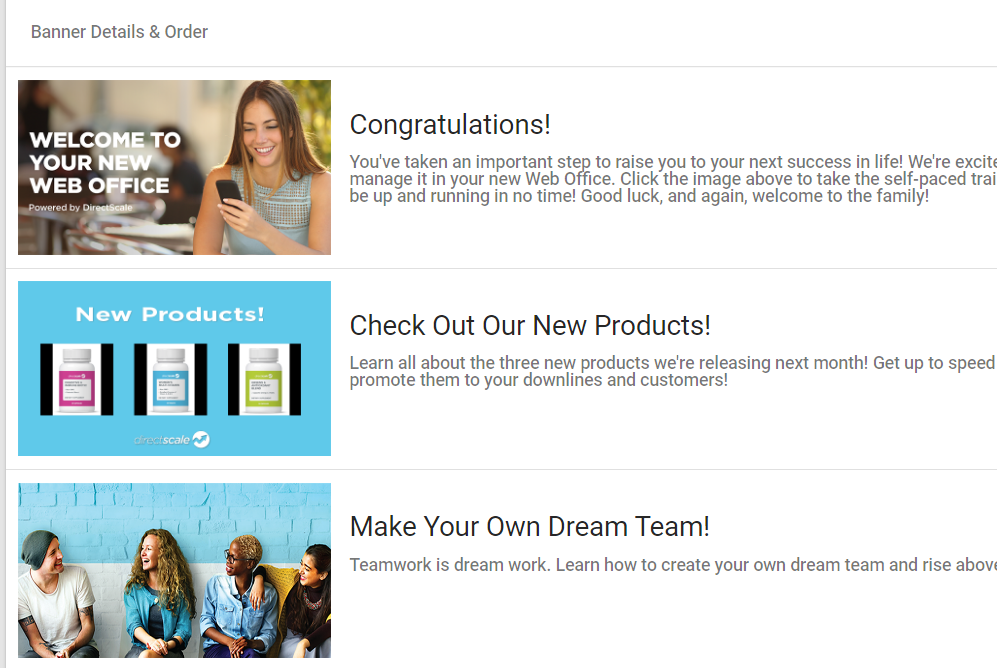Click the Banner Details & Order header
The width and height of the screenshot is (997, 668).
click(119, 32)
